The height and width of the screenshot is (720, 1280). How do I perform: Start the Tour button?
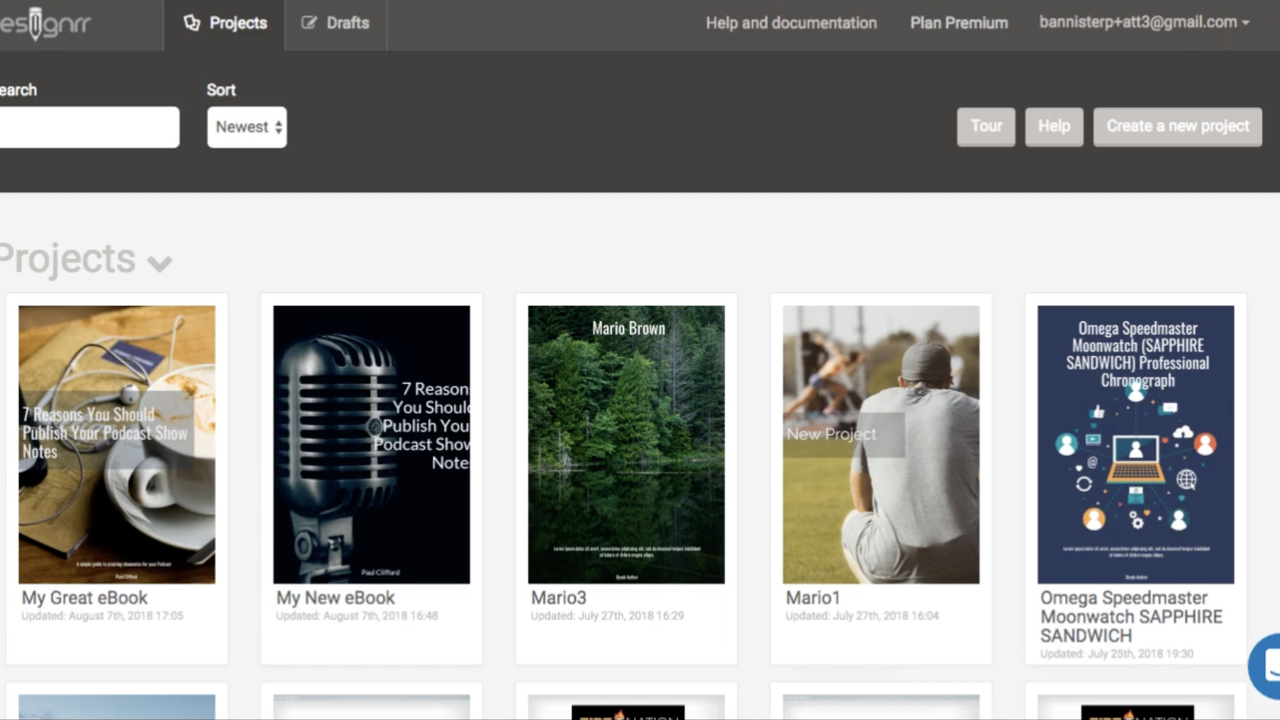[985, 126]
